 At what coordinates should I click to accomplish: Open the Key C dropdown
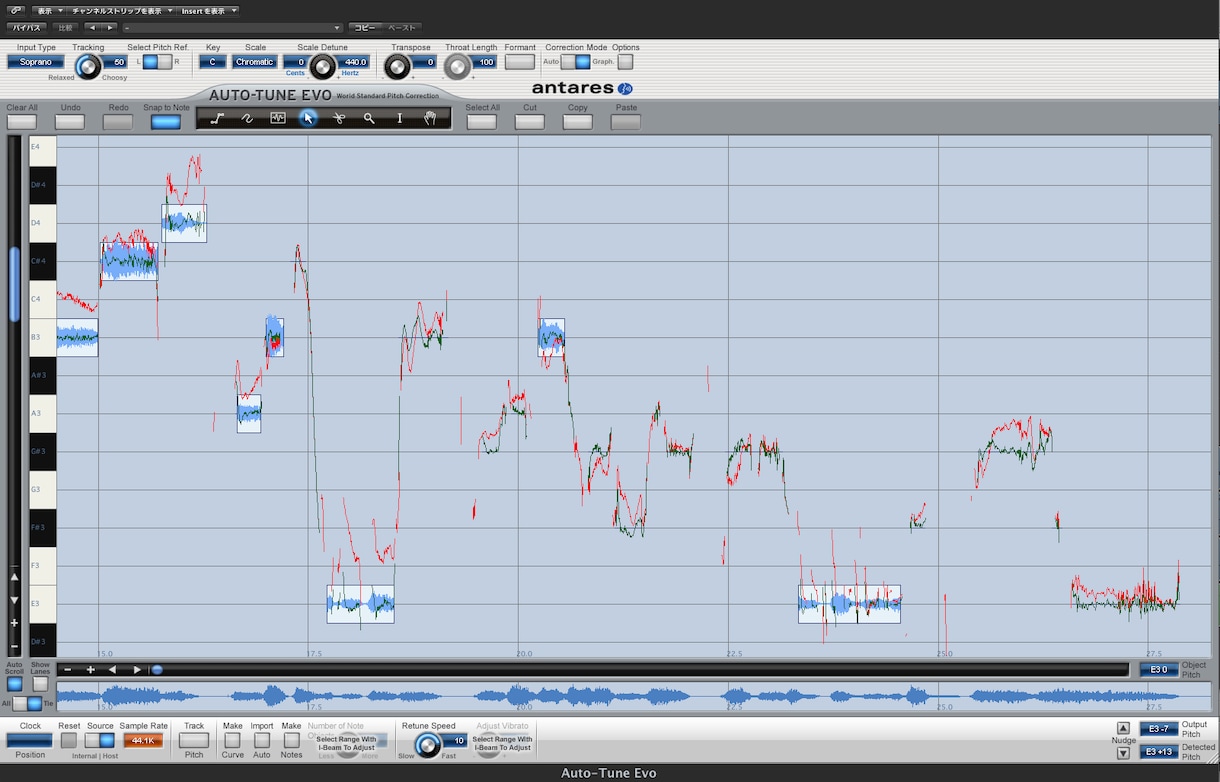[213, 62]
